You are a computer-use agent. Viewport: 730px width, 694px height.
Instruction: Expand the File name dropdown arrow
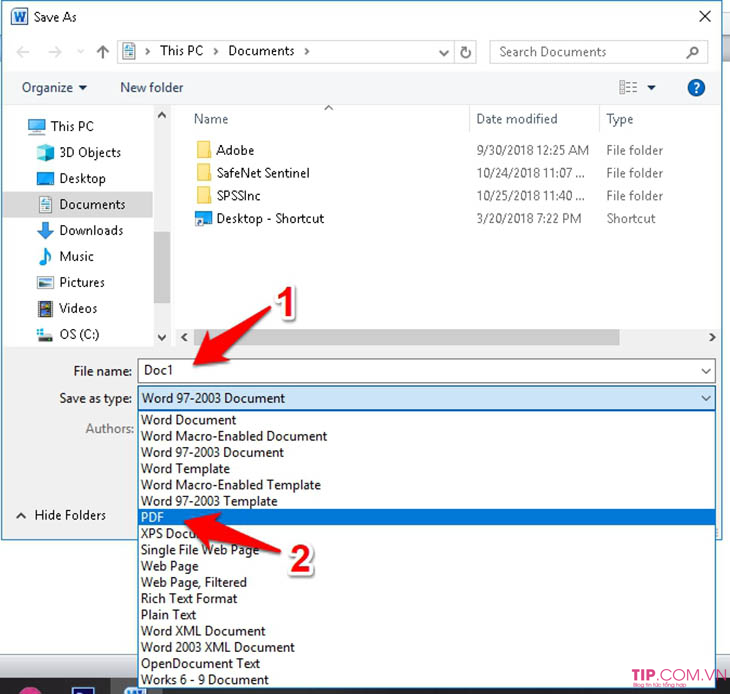(x=706, y=371)
